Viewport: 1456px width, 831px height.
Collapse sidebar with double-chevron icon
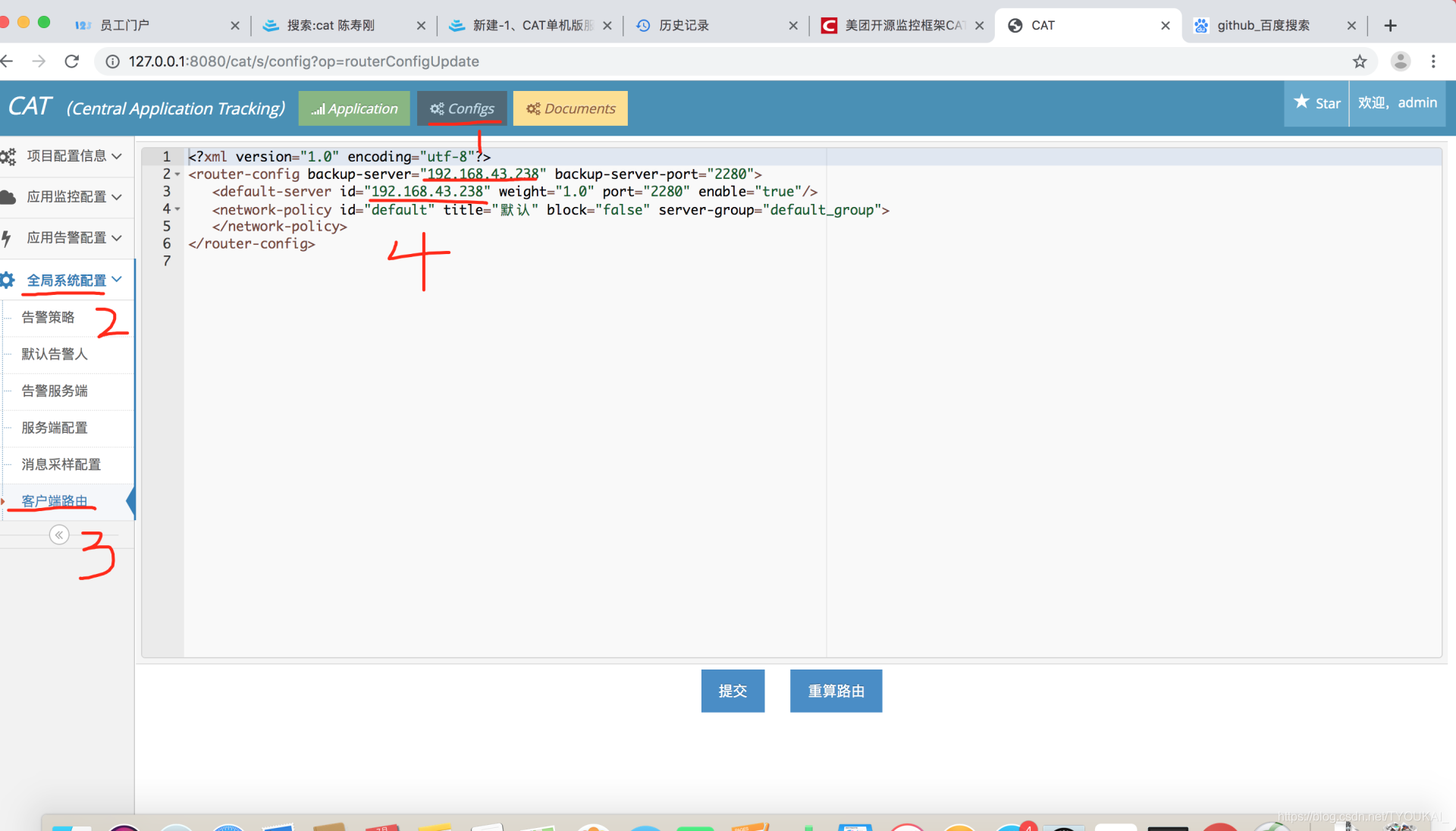point(59,535)
